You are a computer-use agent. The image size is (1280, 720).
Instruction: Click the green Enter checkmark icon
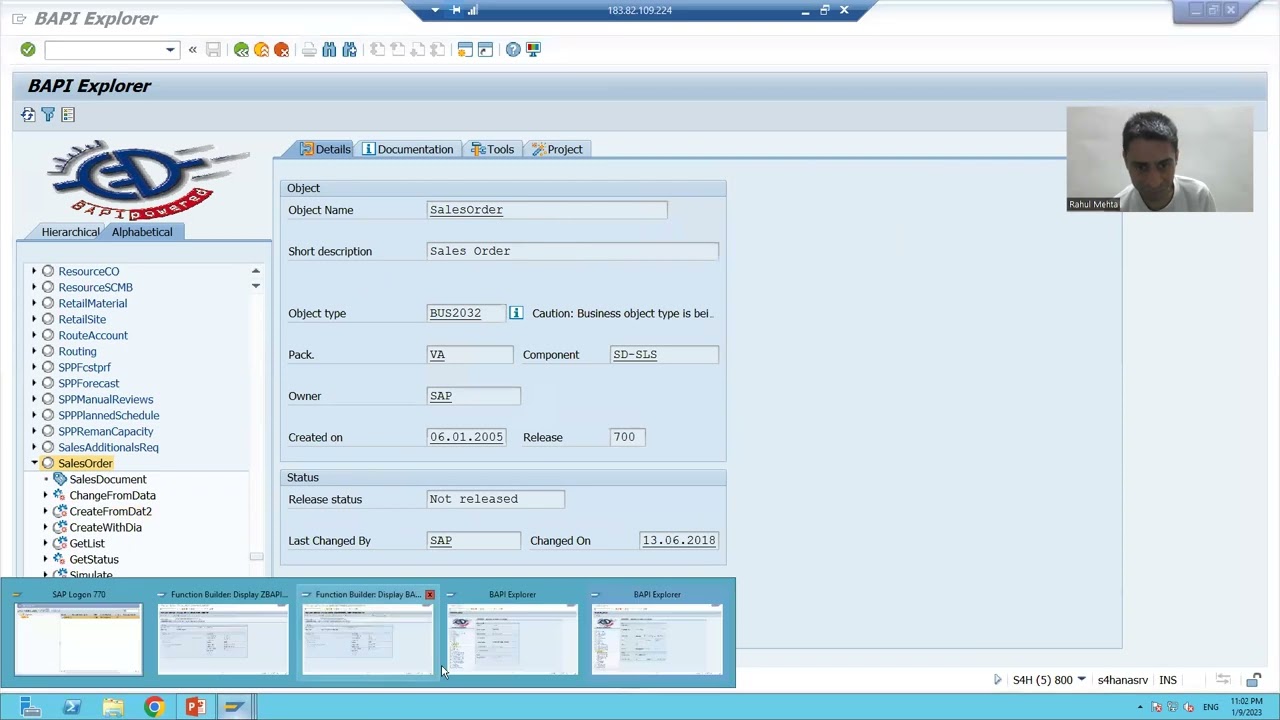[28, 49]
